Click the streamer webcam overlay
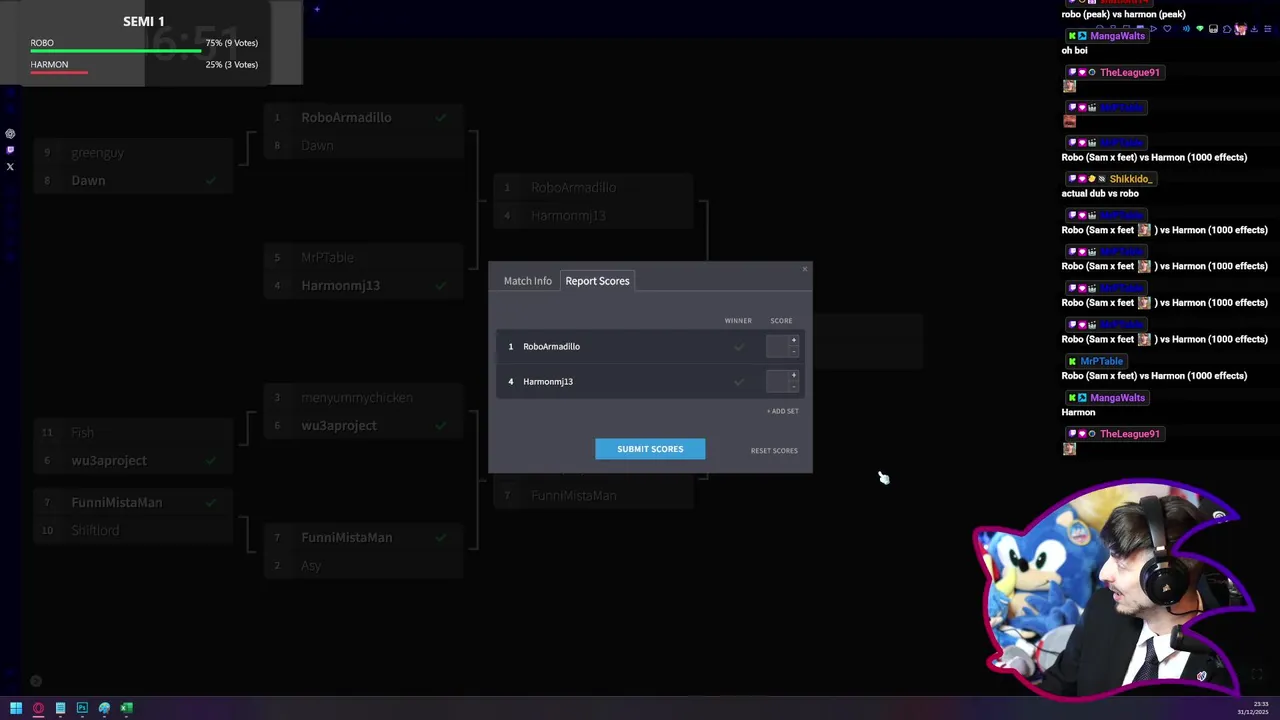This screenshot has height=720, width=1280. [x=1112, y=590]
